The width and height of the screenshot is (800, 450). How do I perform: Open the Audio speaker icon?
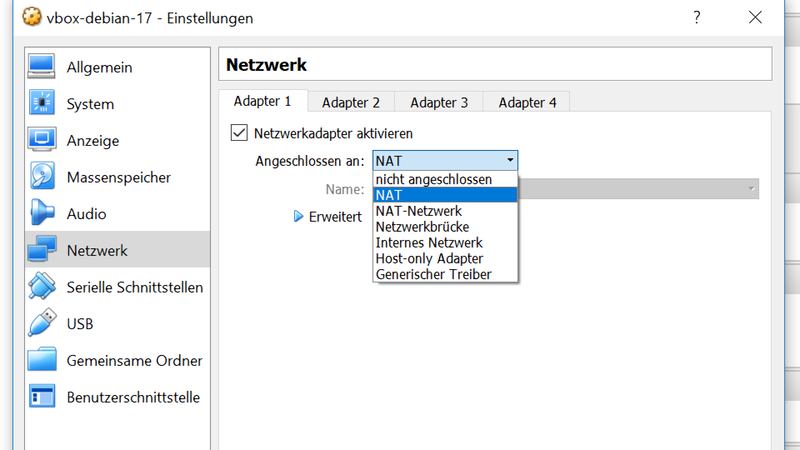(41, 212)
